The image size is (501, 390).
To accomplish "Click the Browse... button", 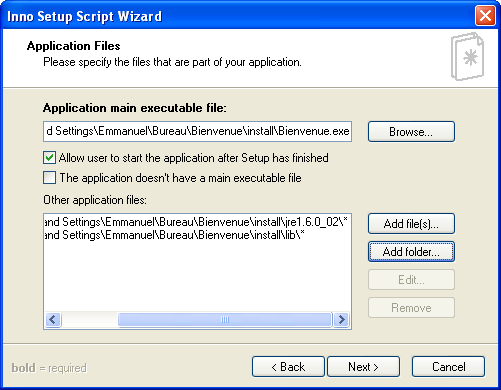I will [x=411, y=132].
